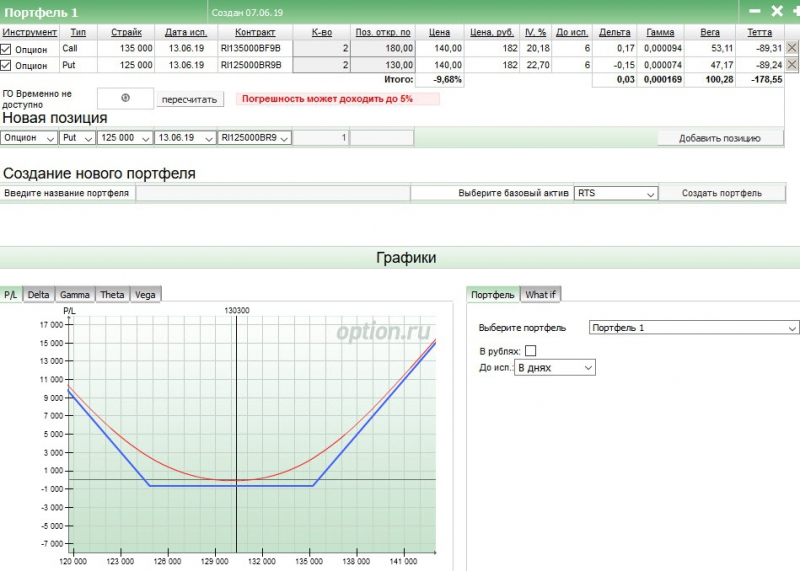This screenshot has width=800, height=571.
Task: Uncheck the Call option checkbox
Action: pyautogui.click(x=6, y=49)
